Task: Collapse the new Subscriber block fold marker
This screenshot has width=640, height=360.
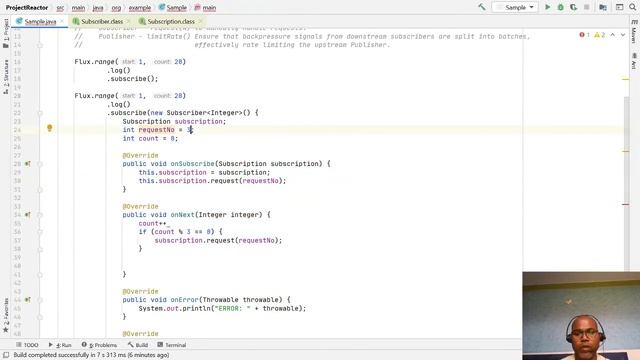Action: (x=40, y=113)
